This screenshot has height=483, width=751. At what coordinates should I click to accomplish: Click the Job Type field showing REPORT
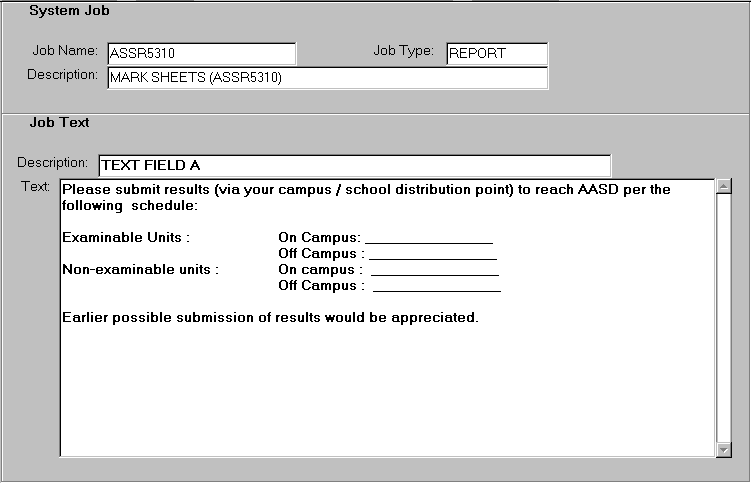[x=497, y=53]
